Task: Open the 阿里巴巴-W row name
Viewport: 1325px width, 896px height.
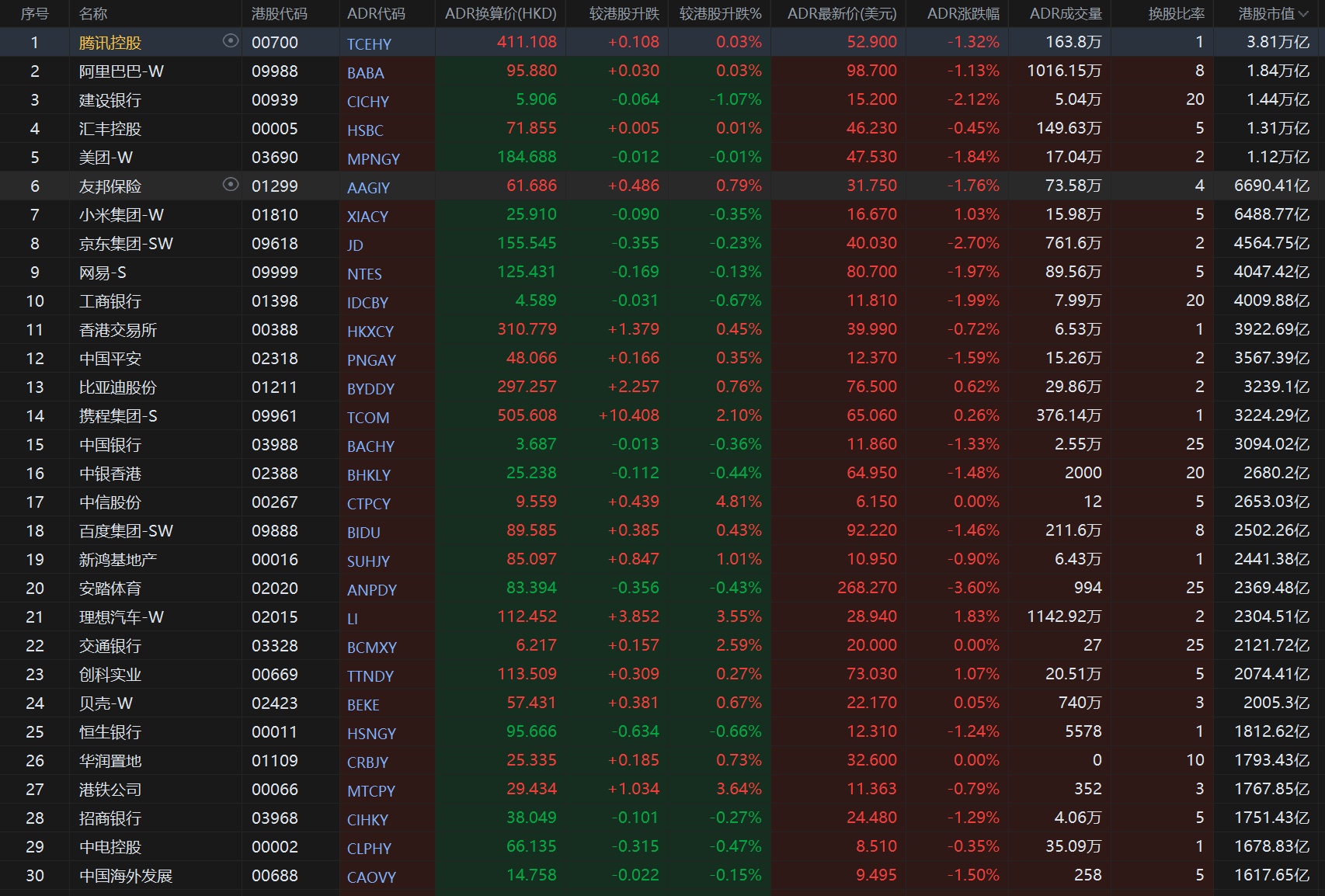Action: pyautogui.click(x=121, y=71)
